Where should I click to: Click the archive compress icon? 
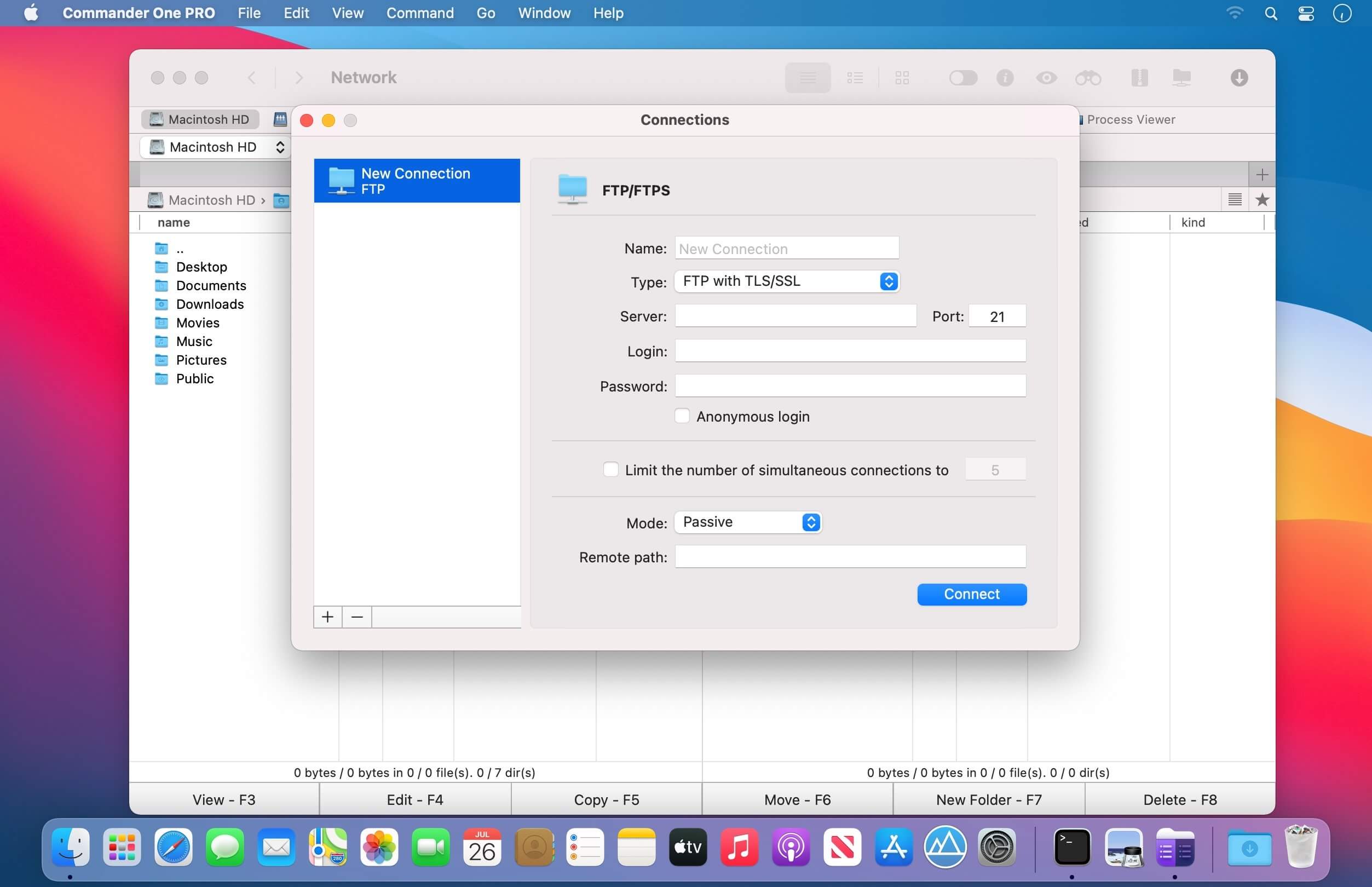coord(1139,78)
